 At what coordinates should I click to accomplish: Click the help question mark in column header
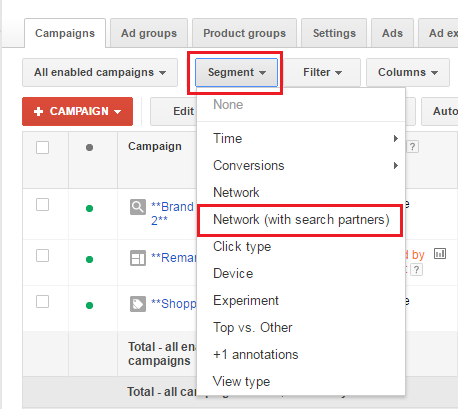tap(412, 146)
